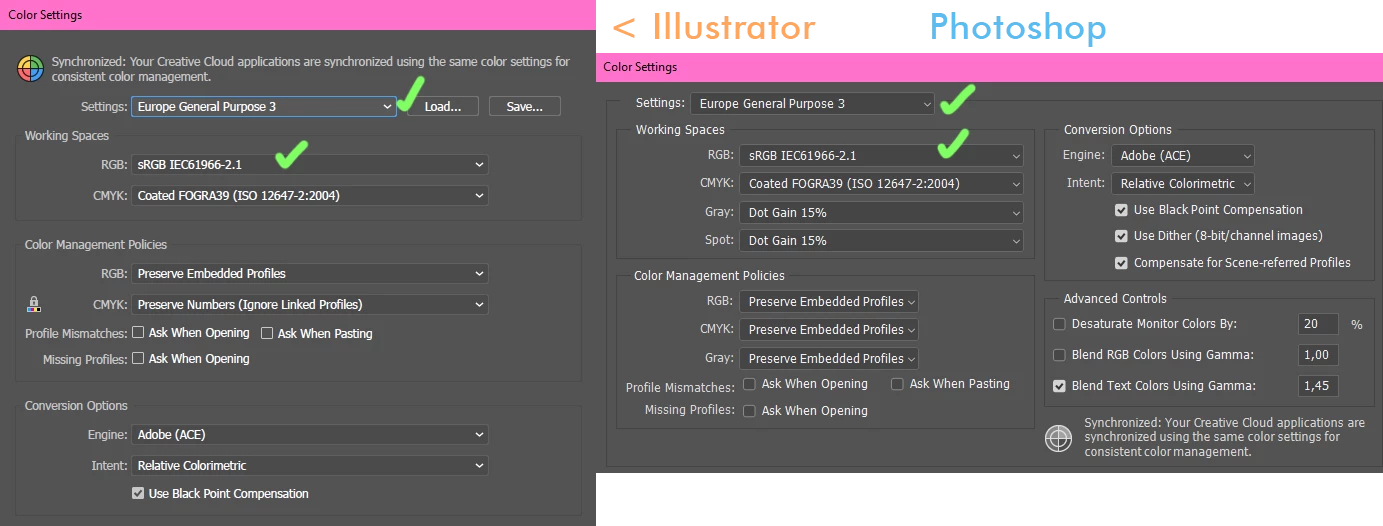1383x526 pixels.
Task: Click the Blend RGB gamma 1,00 field
Action: [x=1318, y=354]
